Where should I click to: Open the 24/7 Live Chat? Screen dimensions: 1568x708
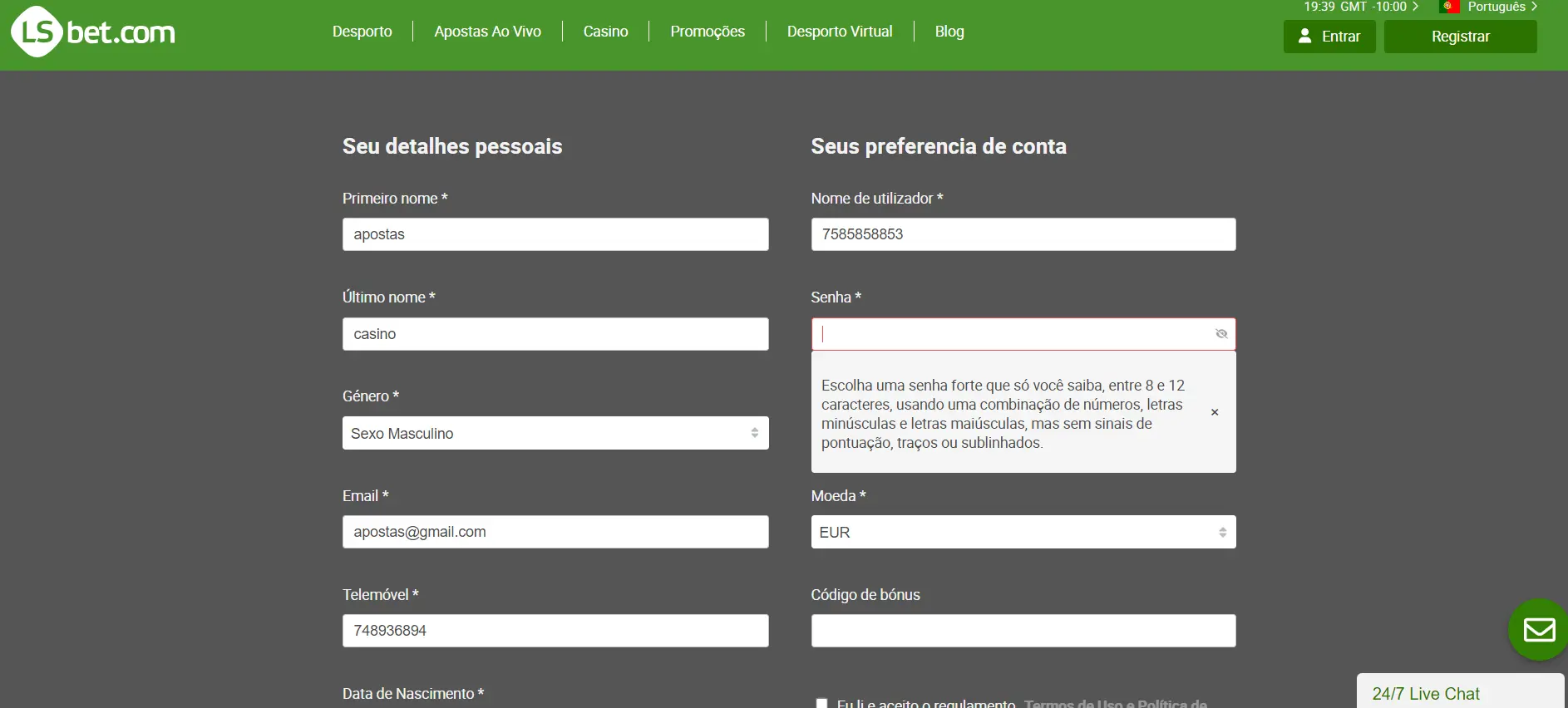[1425, 693]
